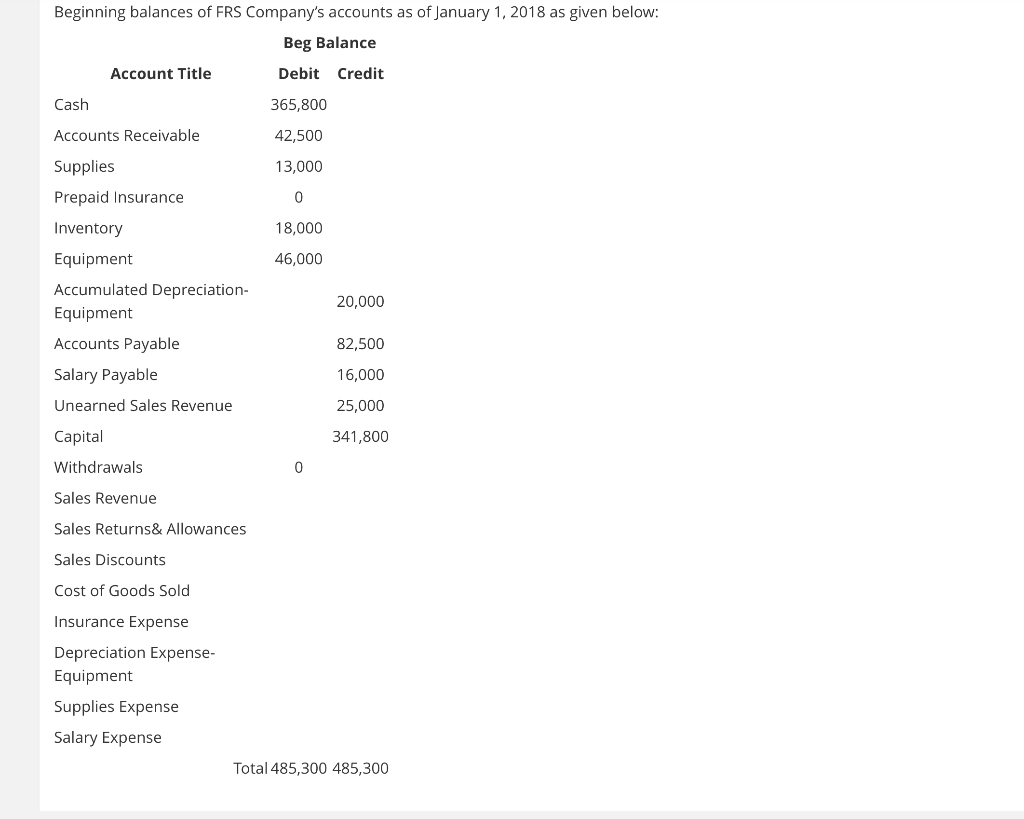Click the Withdrawals label
The height and width of the screenshot is (819, 1024).
tap(98, 467)
